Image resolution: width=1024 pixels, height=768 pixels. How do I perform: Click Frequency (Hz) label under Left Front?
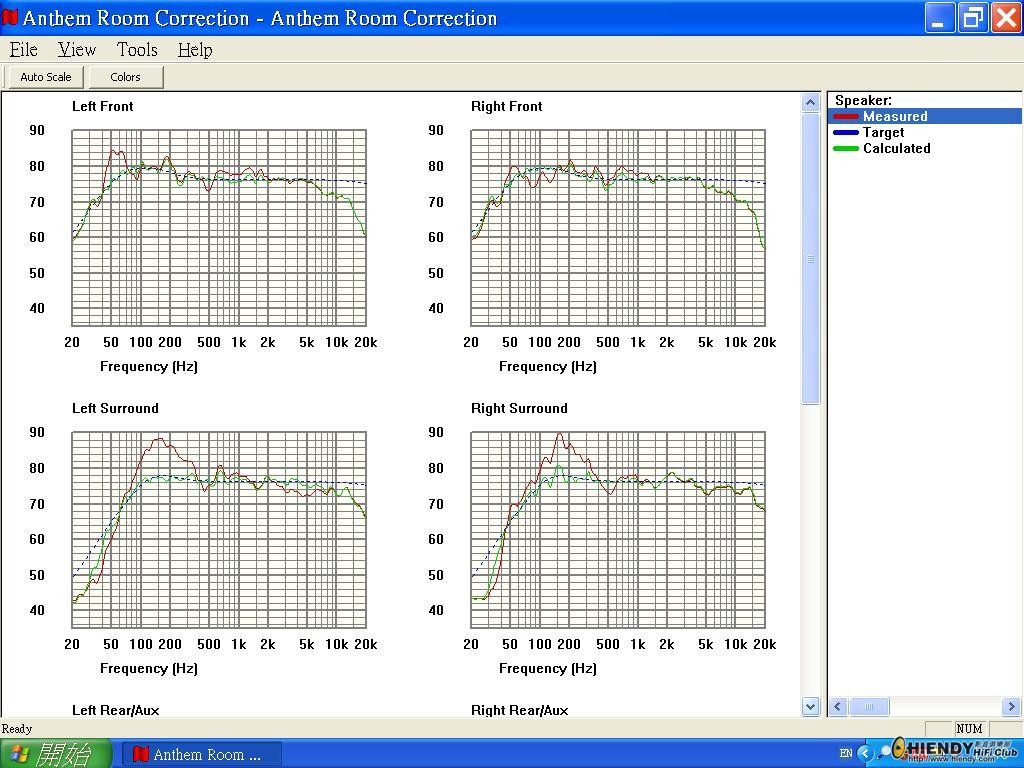(x=149, y=366)
